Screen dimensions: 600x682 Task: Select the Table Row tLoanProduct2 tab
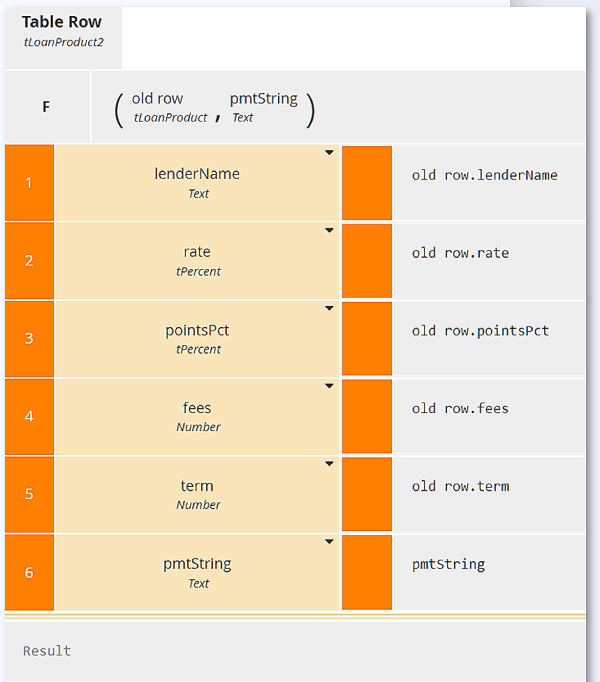63,31
